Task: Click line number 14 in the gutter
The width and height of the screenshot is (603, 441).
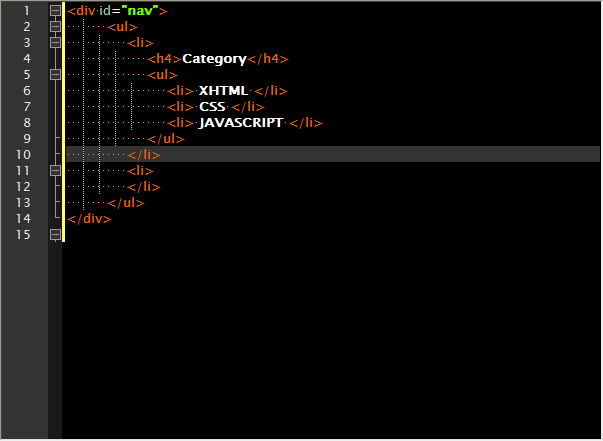Action: (x=23, y=218)
